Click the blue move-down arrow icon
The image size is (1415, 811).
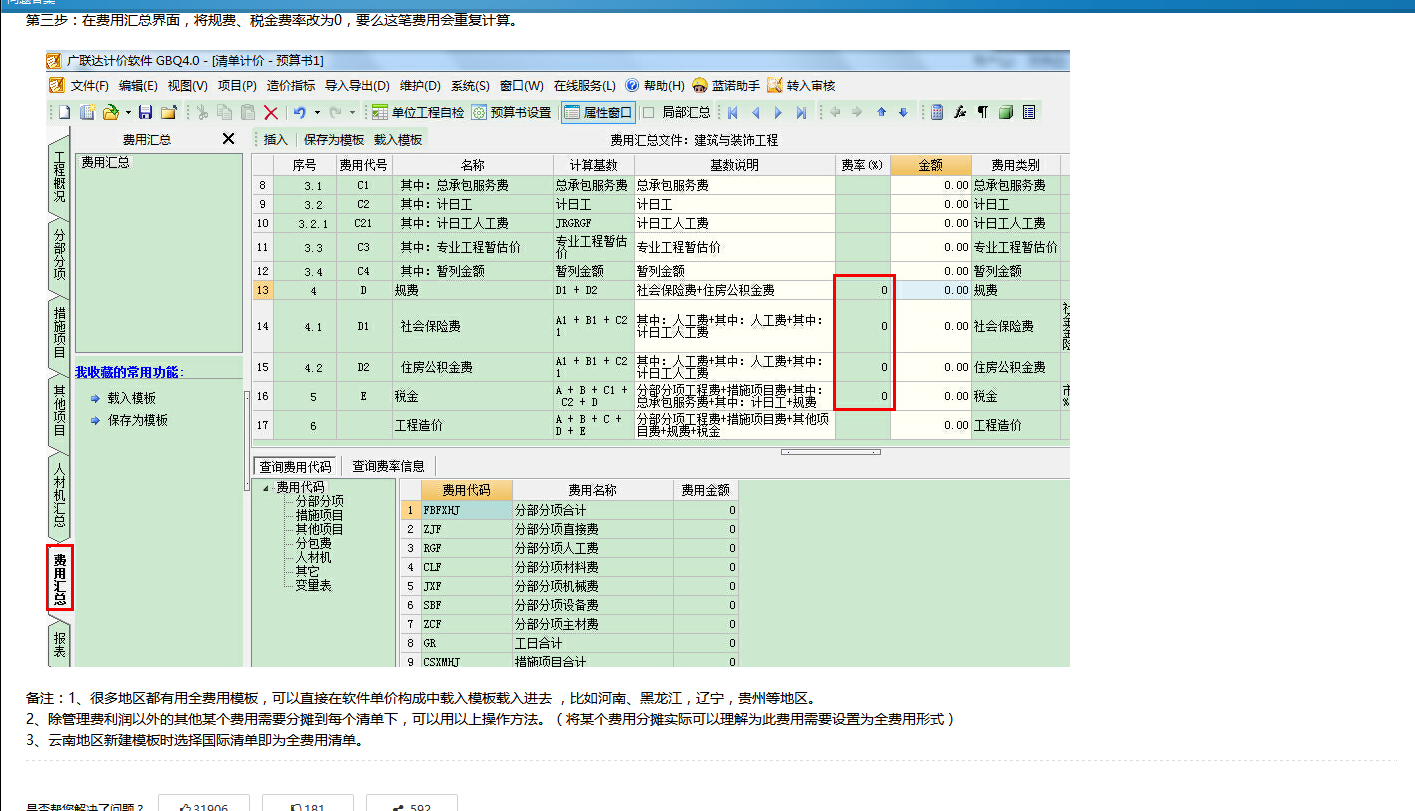[x=903, y=112]
